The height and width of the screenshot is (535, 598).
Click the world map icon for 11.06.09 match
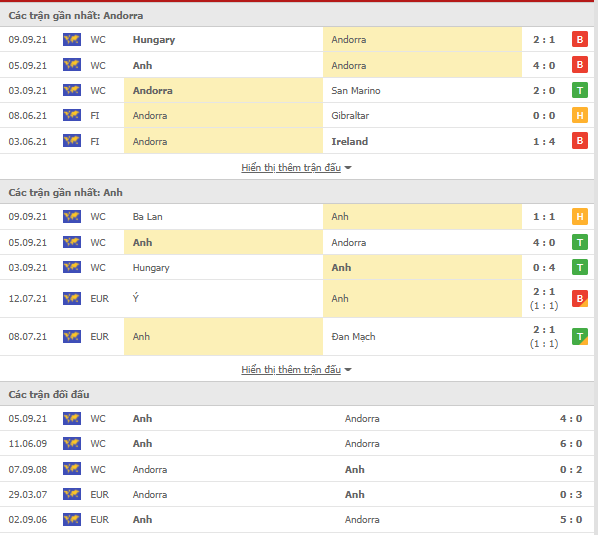[72, 443]
